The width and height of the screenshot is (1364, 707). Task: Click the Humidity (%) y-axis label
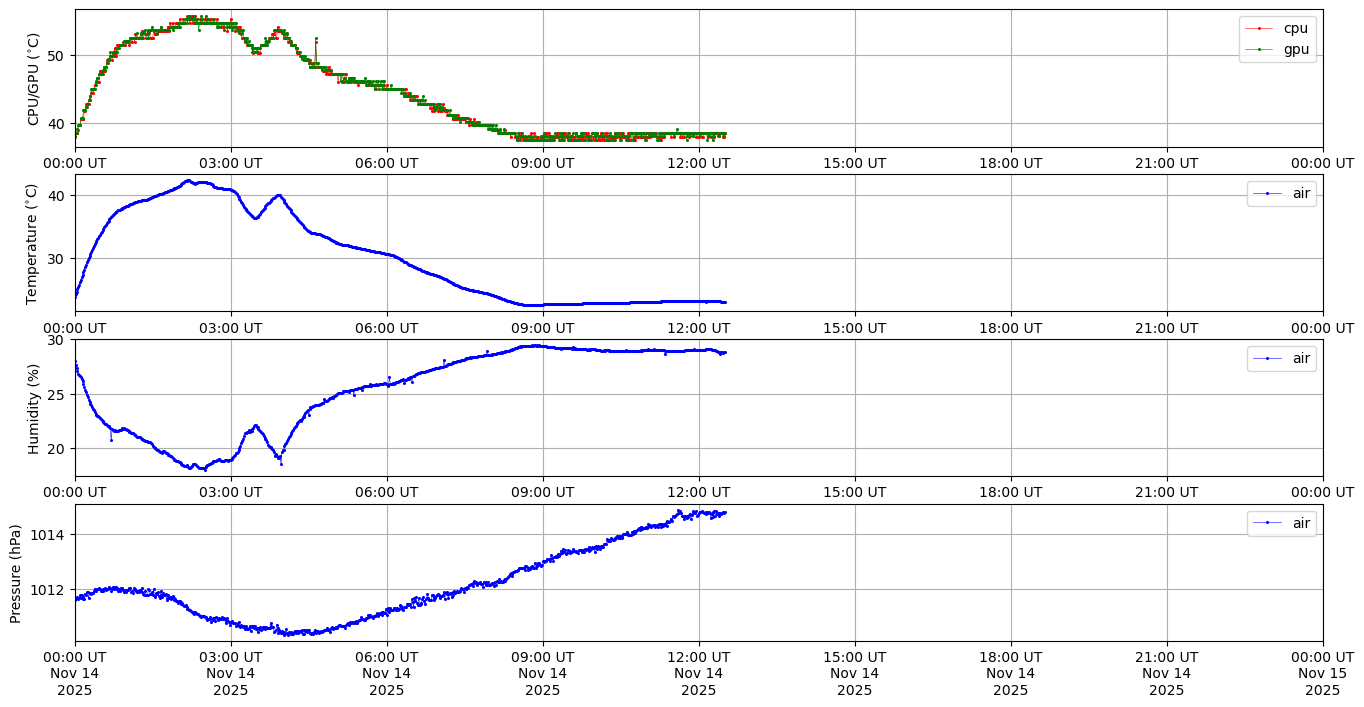(34, 408)
